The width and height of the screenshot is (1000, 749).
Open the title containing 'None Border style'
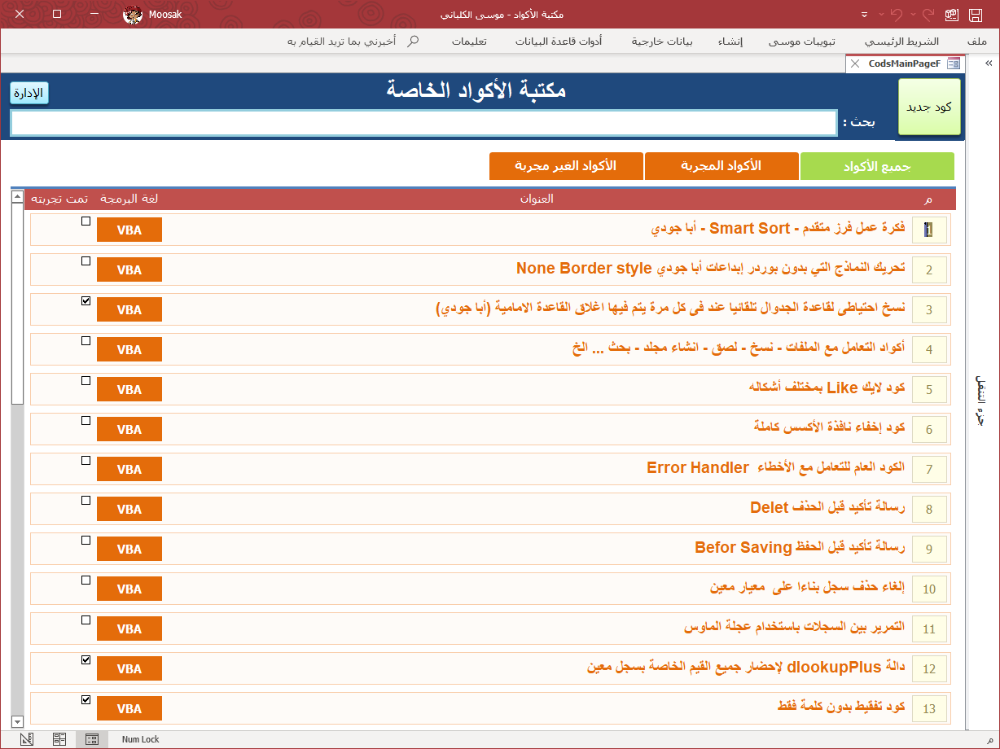pyautogui.click(x=710, y=269)
